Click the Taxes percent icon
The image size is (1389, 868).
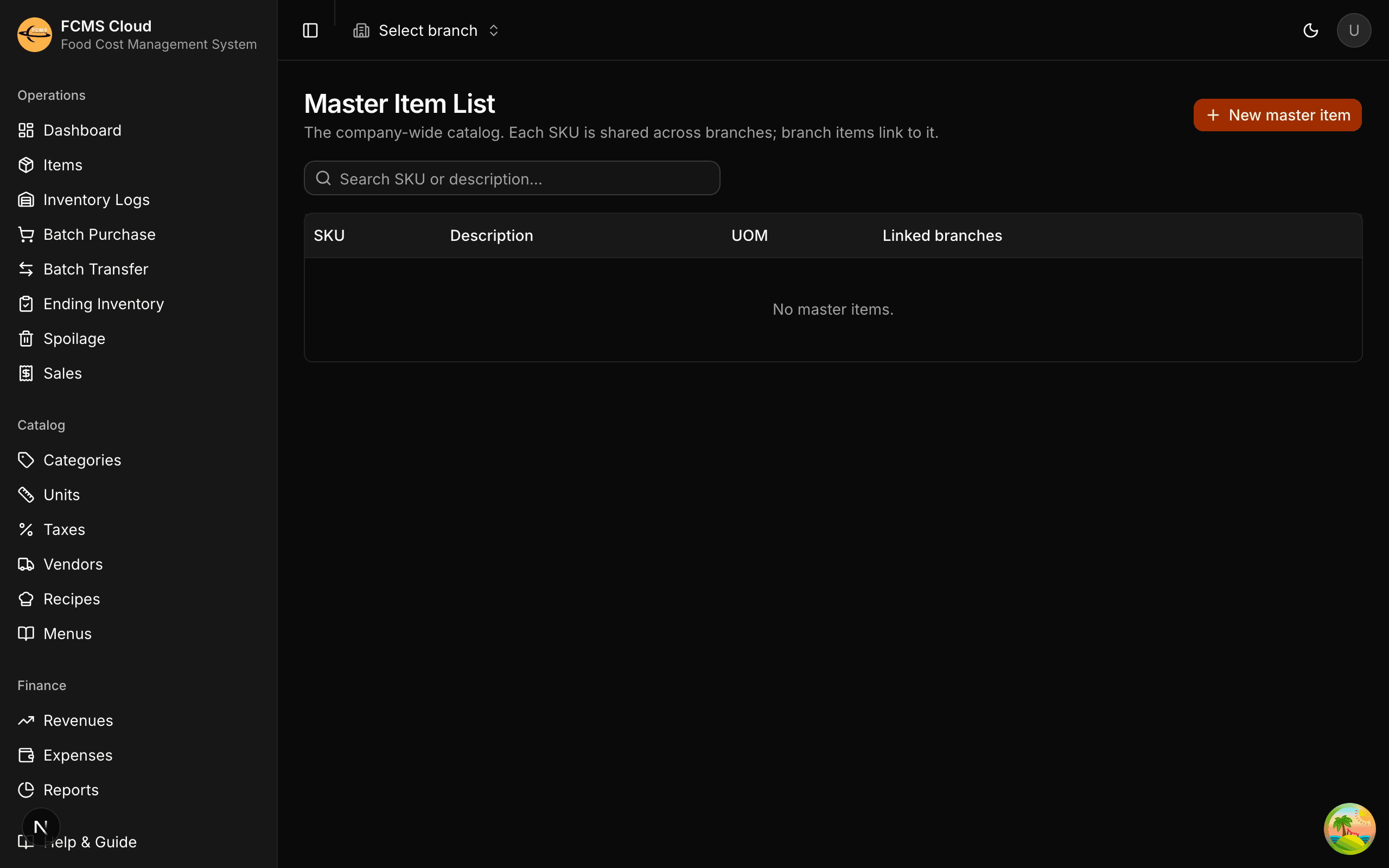26,529
